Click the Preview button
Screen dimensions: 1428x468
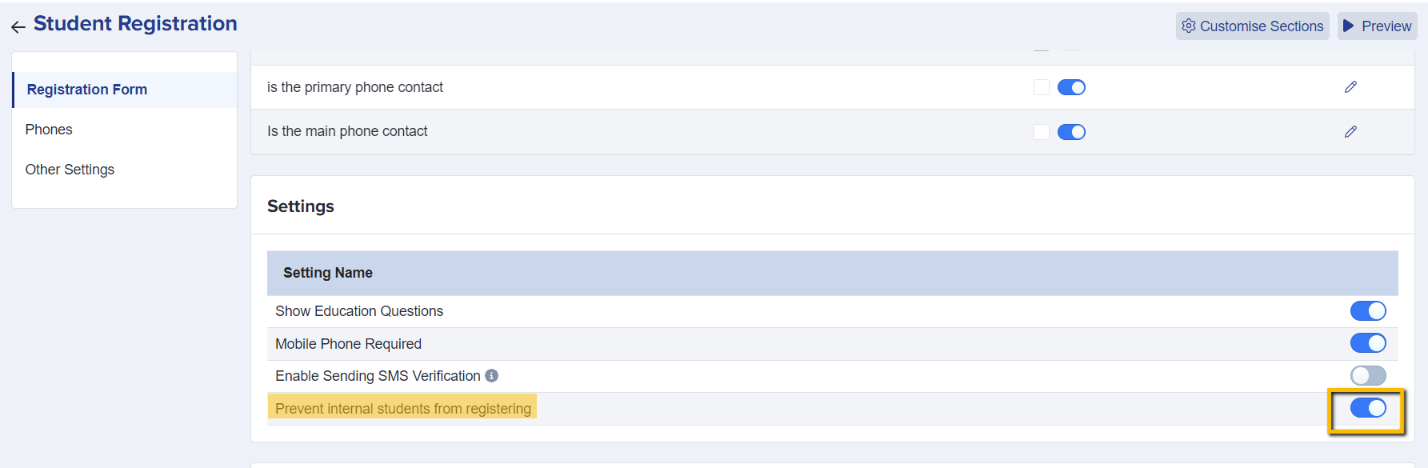click(x=1377, y=26)
